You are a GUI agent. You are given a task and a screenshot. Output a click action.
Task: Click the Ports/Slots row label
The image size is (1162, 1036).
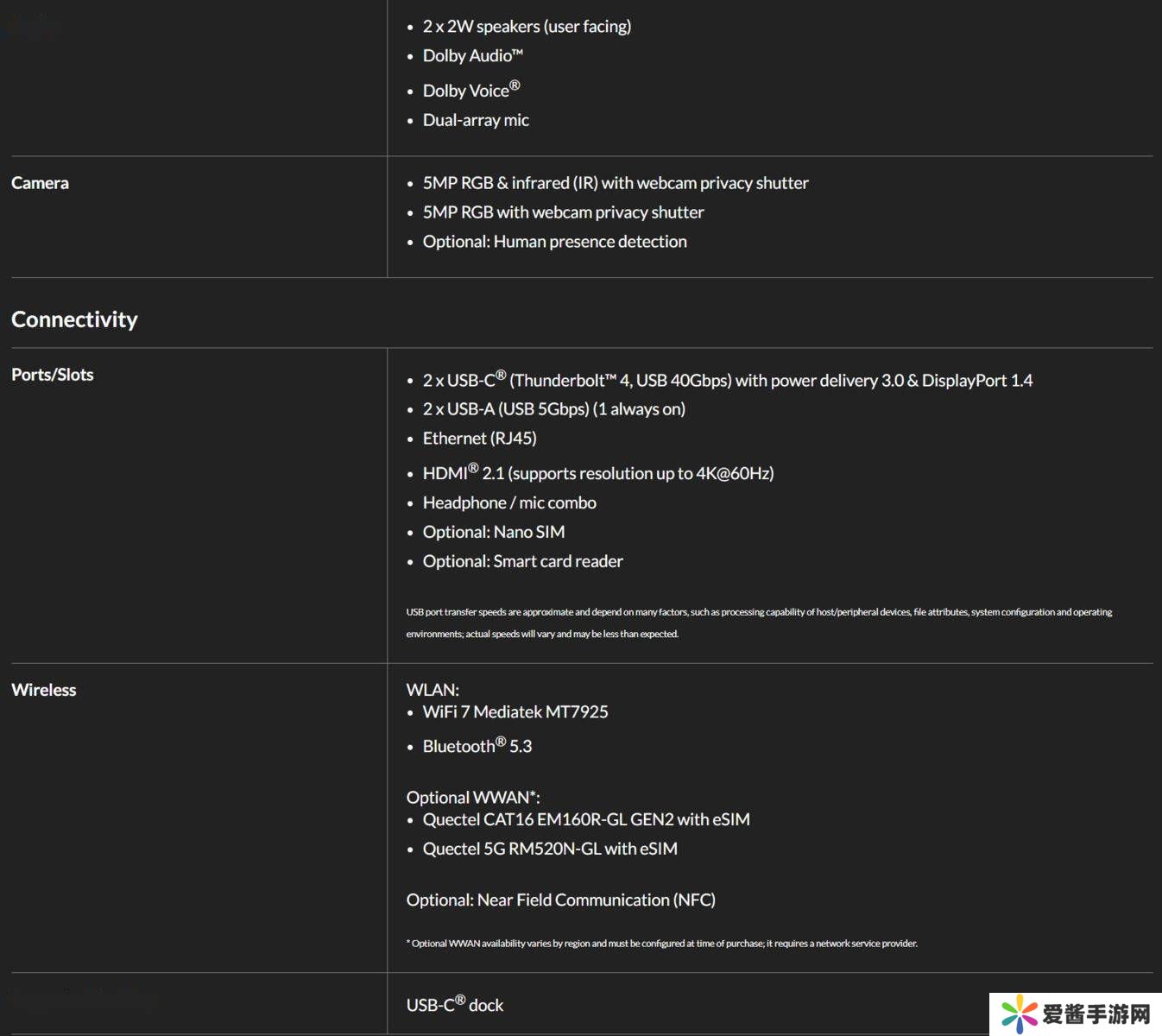(52, 375)
